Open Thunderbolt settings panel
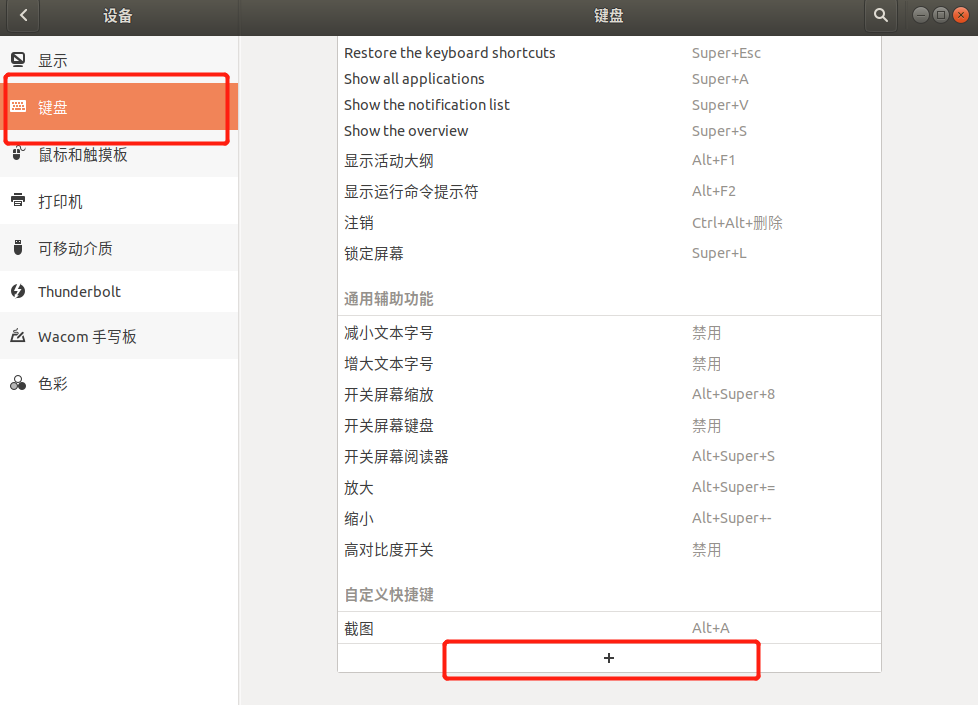The width and height of the screenshot is (978, 705). click(x=119, y=291)
